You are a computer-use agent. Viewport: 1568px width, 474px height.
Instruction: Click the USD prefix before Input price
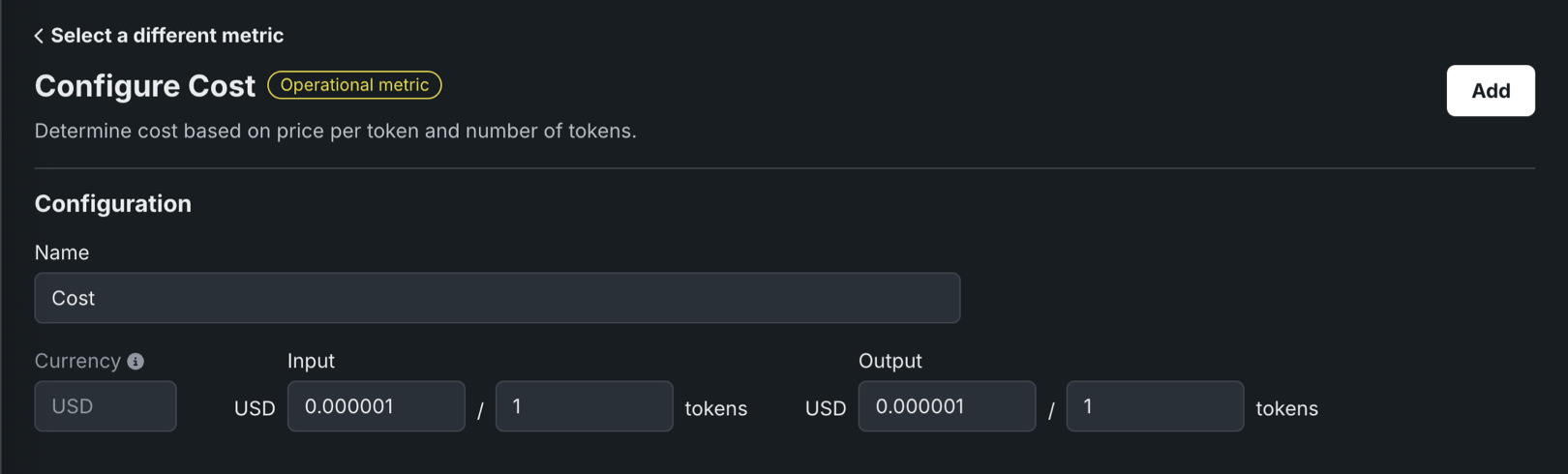pos(255,408)
